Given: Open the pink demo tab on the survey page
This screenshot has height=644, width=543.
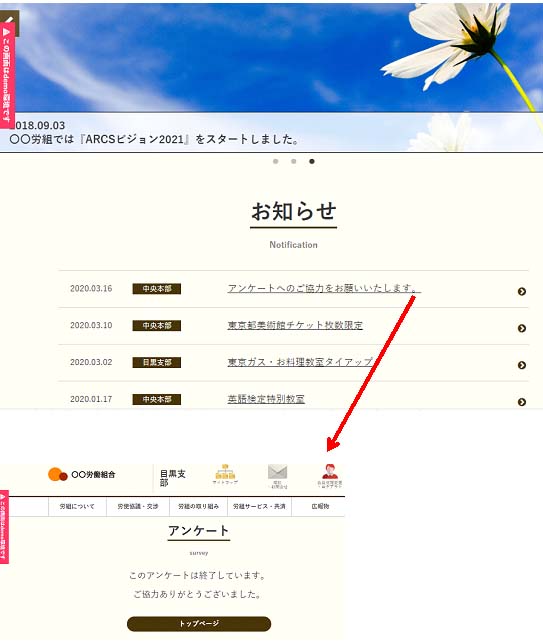Looking at the screenshot, I should pos(4,527).
